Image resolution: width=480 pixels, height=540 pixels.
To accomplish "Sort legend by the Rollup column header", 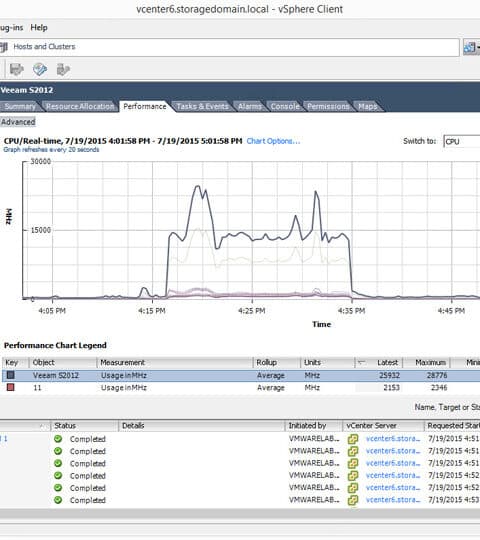I will click(x=276, y=363).
